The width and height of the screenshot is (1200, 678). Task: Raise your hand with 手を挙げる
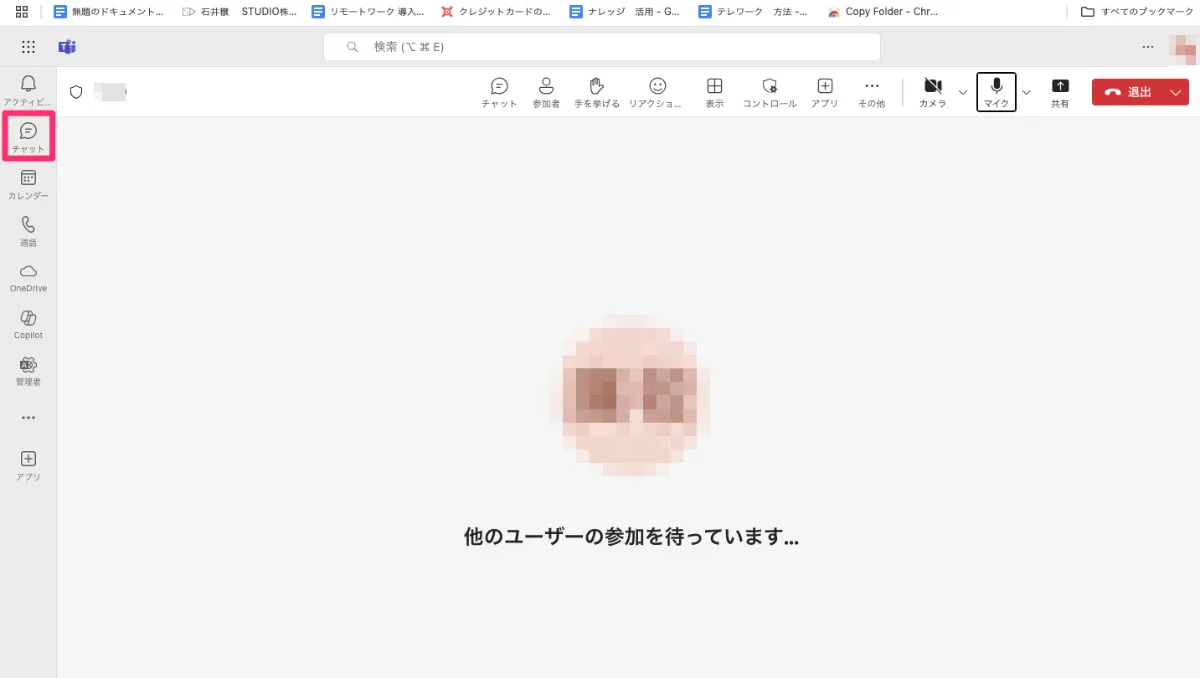click(x=596, y=91)
